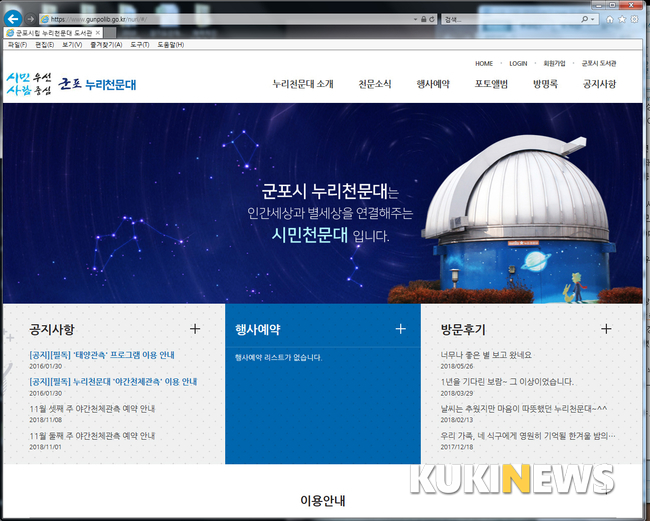Open the 보기(V) menu
Viewport: 650px width, 521px height.
tap(72, 45)
